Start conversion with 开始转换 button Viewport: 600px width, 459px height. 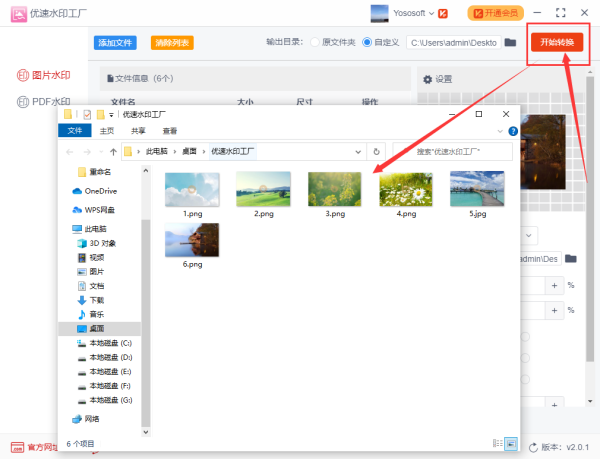(x=557, y=42)
